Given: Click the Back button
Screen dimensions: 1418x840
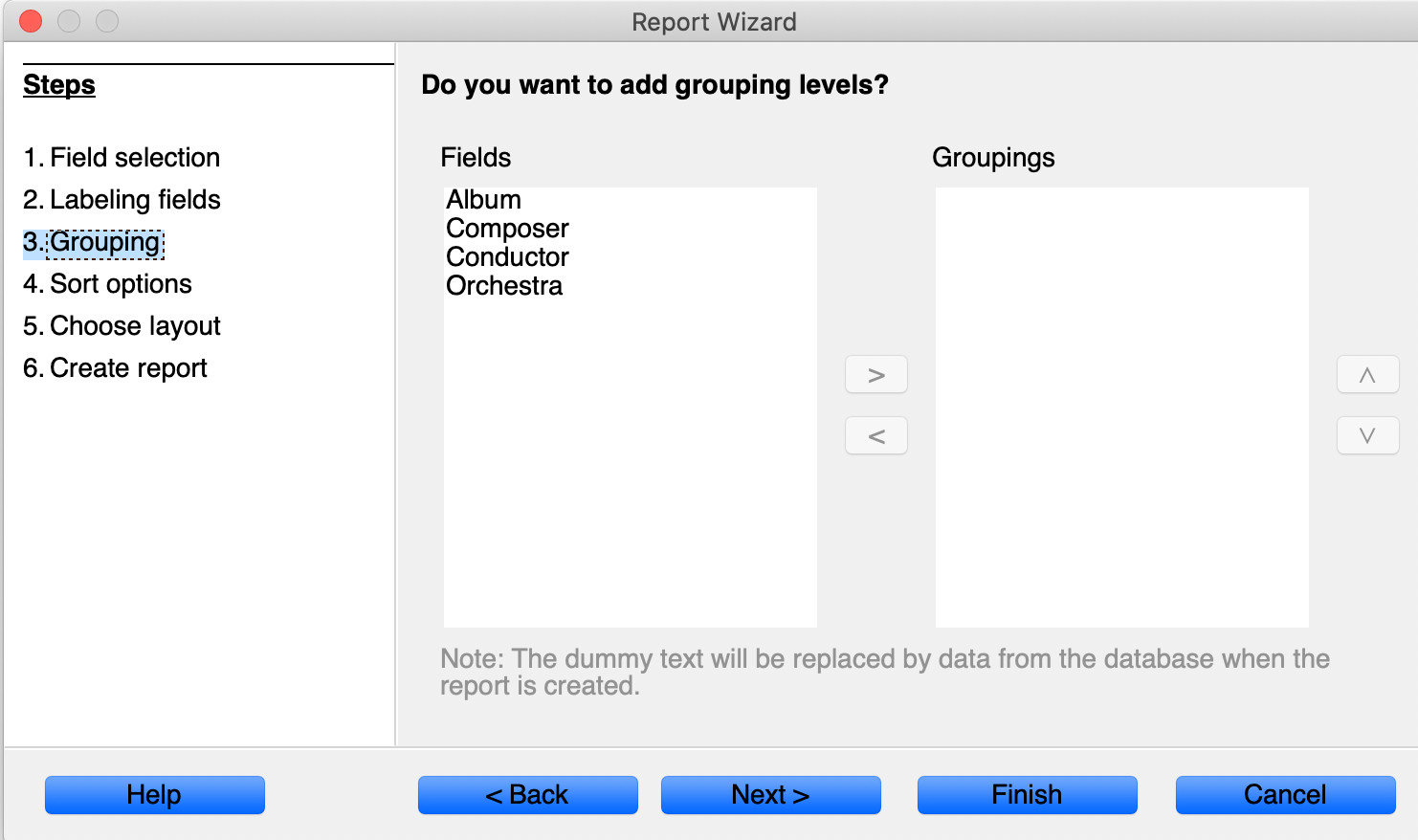Looking at the screenshot, I should coord(527,795).
